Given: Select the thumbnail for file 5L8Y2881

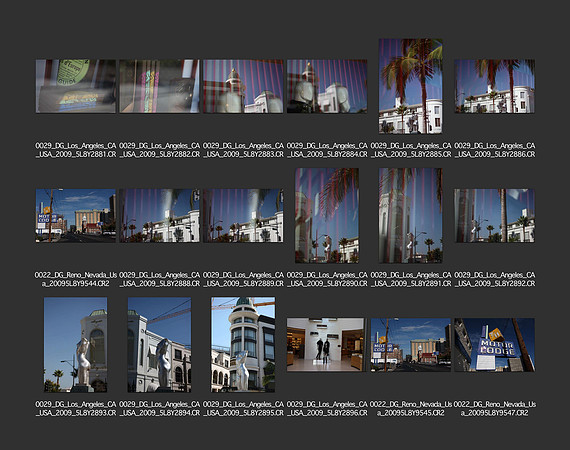Looking at the screenshot, I should point(76,86).
